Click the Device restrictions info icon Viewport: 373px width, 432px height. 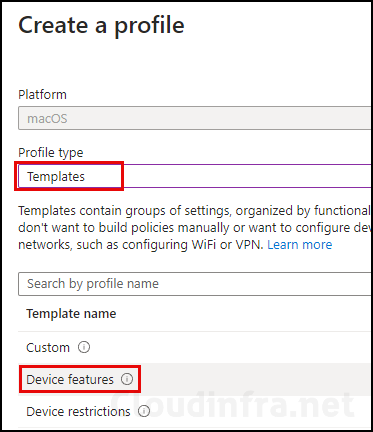[144, 411]
